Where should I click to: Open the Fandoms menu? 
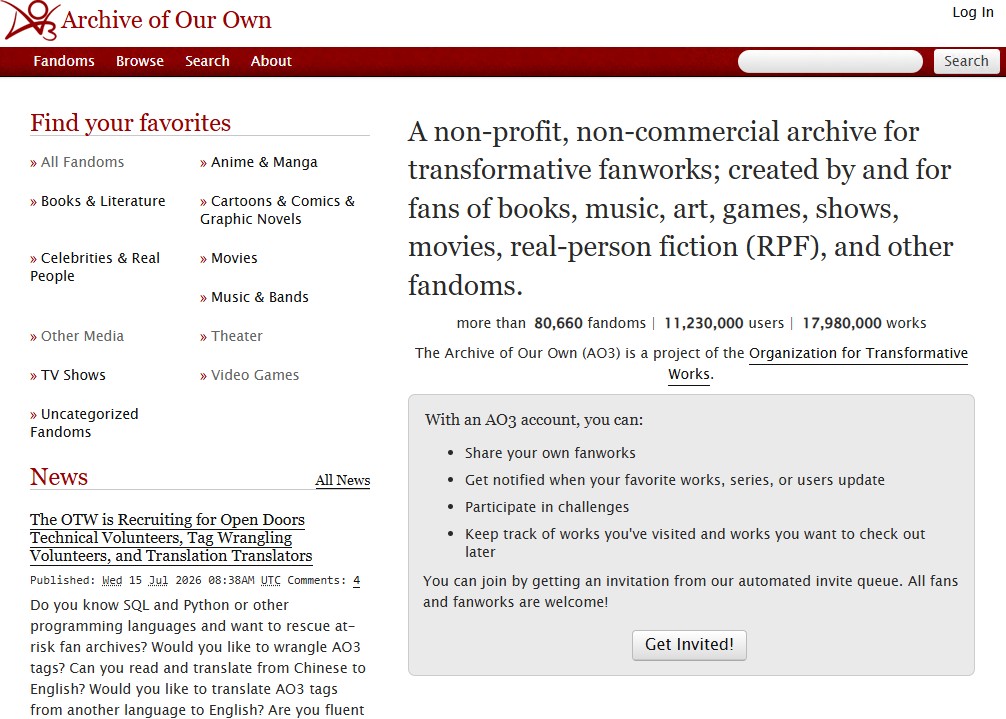coord(64,61)
